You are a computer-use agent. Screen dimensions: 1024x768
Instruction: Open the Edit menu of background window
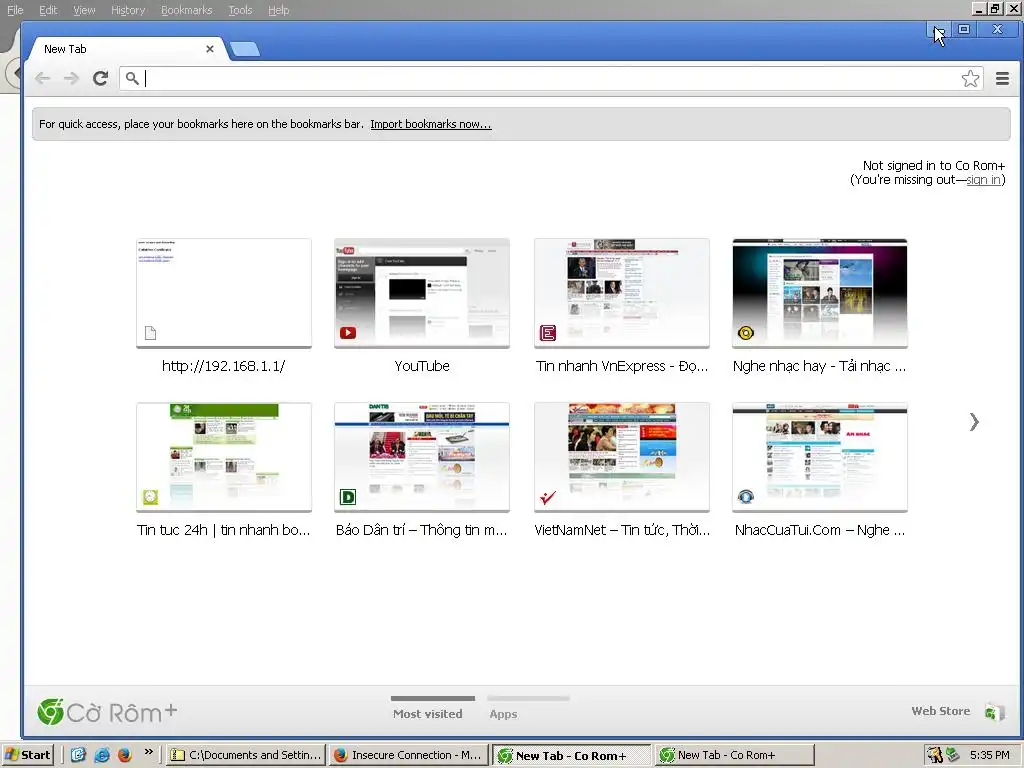[48, 10]
